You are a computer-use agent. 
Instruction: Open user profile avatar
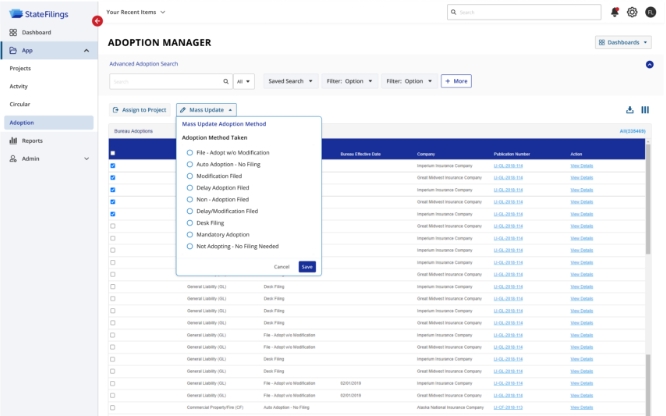[651, 12]
